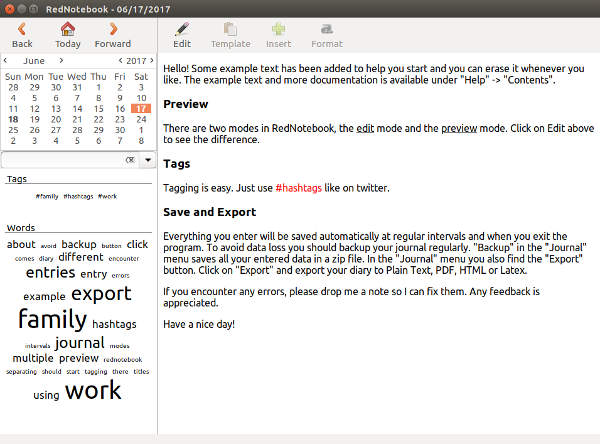
Task: Go Forward one day
Action: point(112,35)
